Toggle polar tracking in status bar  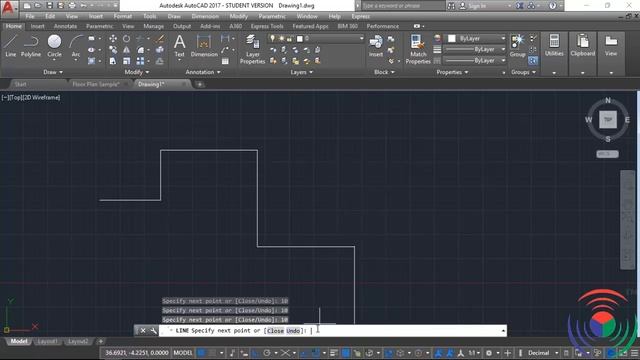[x=267, y=353]
